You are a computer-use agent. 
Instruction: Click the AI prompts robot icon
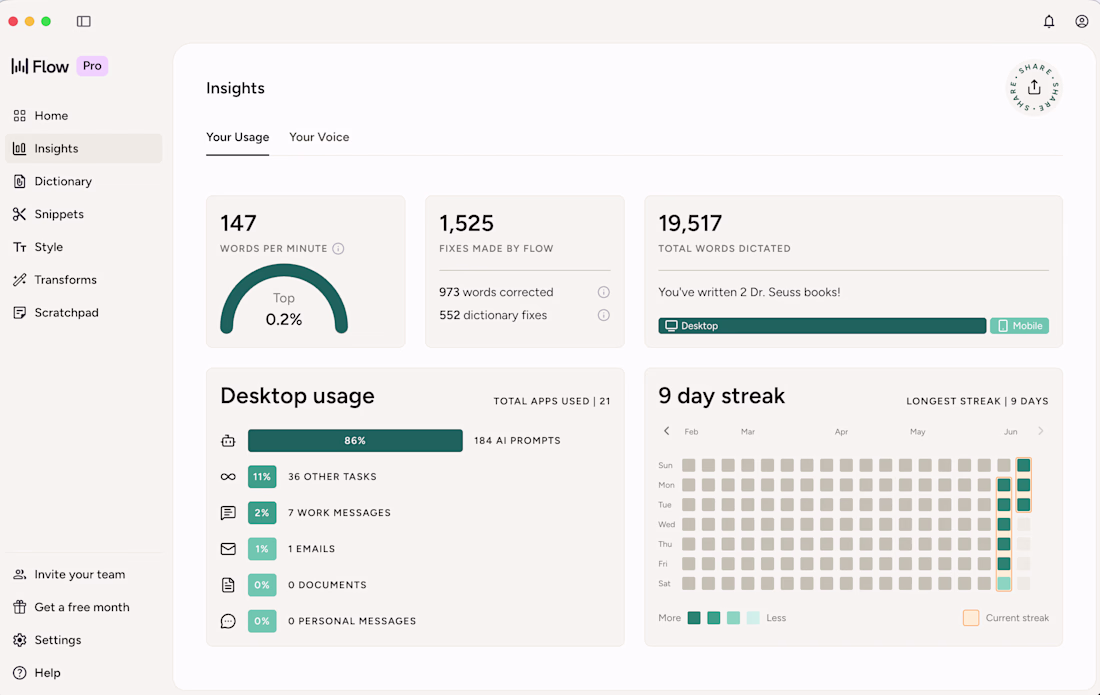tap(228, 440)
